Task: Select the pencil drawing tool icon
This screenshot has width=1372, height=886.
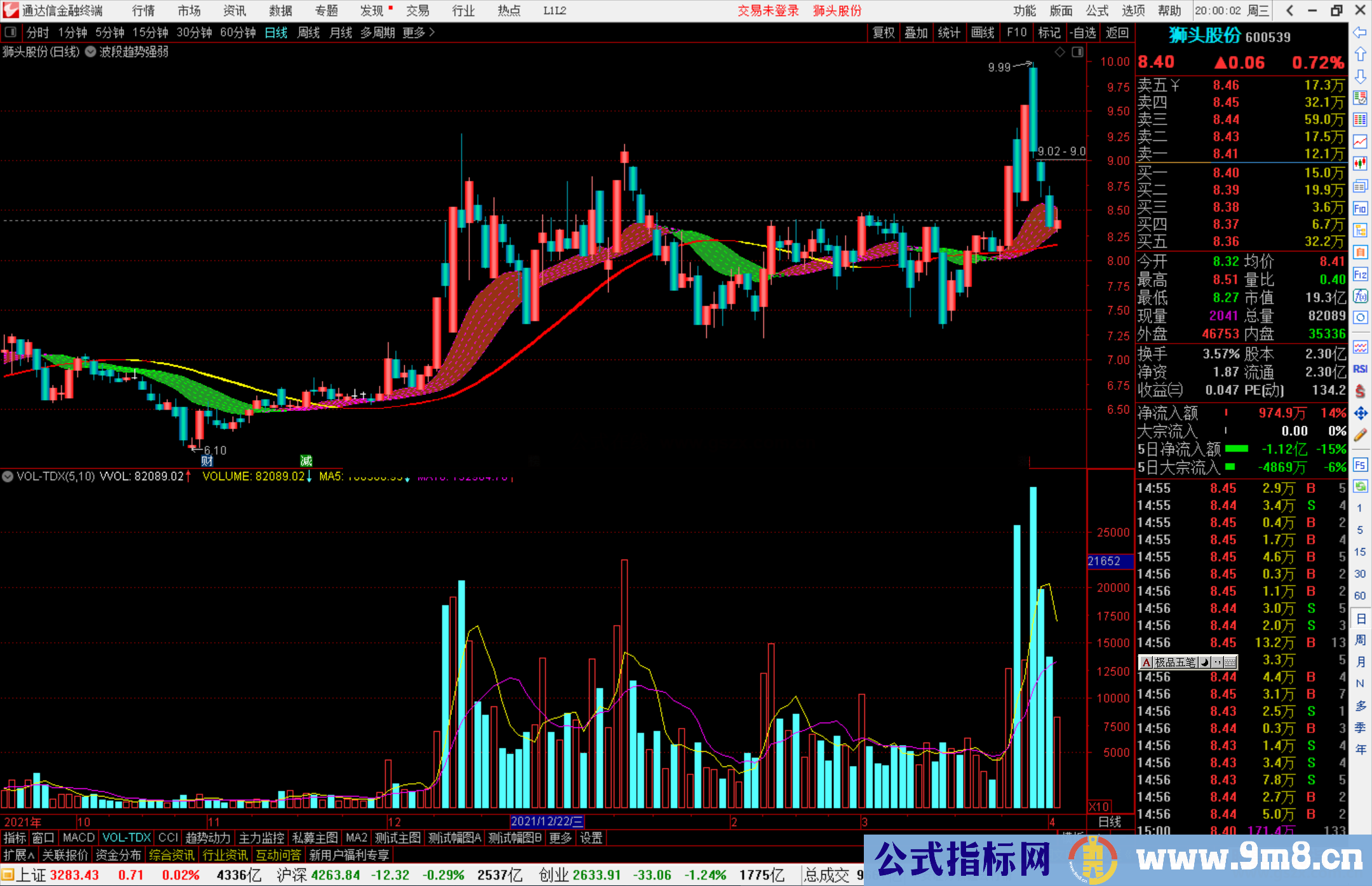Action: click(x=1359, y=435)
